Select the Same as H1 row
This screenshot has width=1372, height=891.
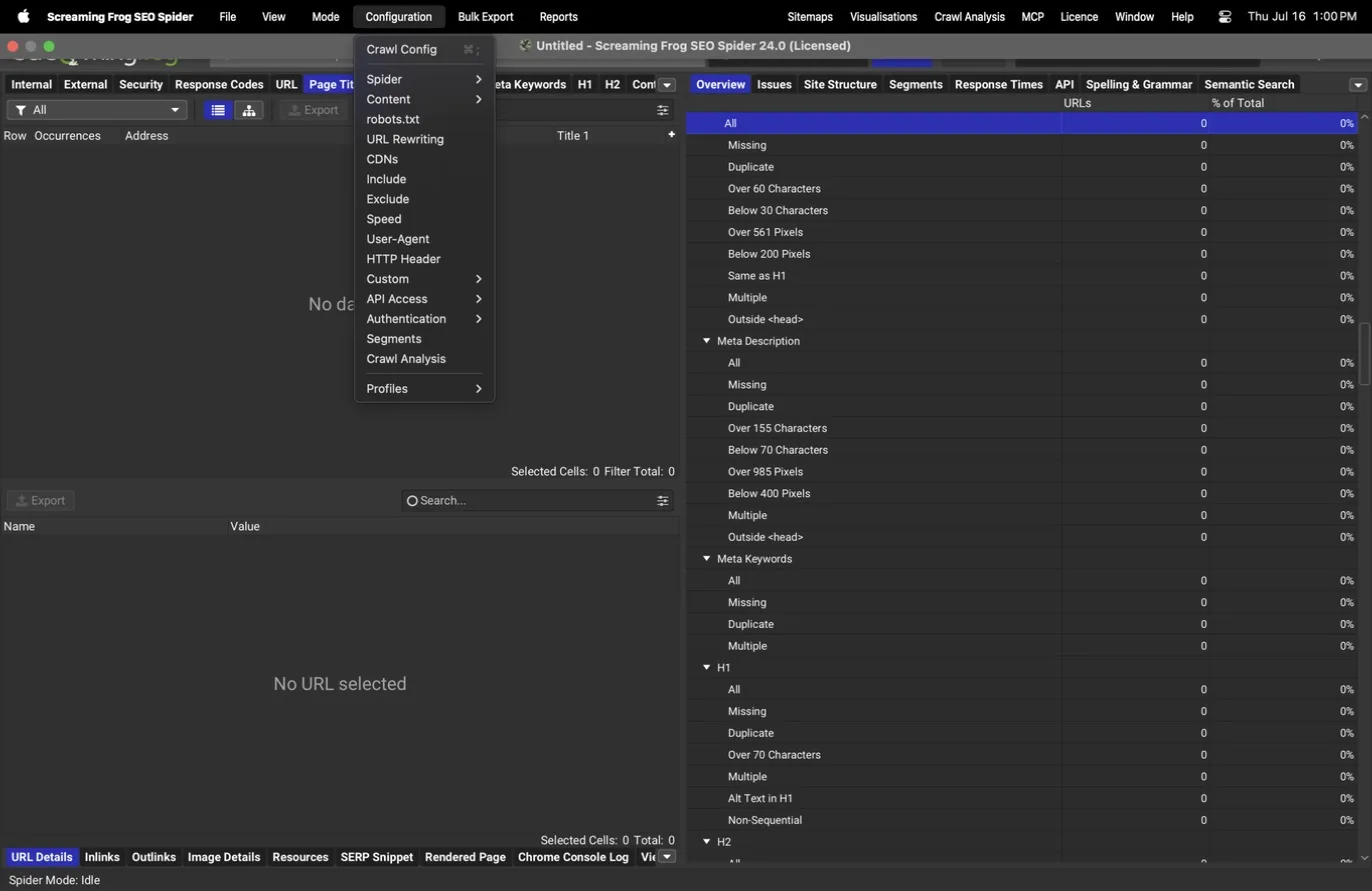1022,275
